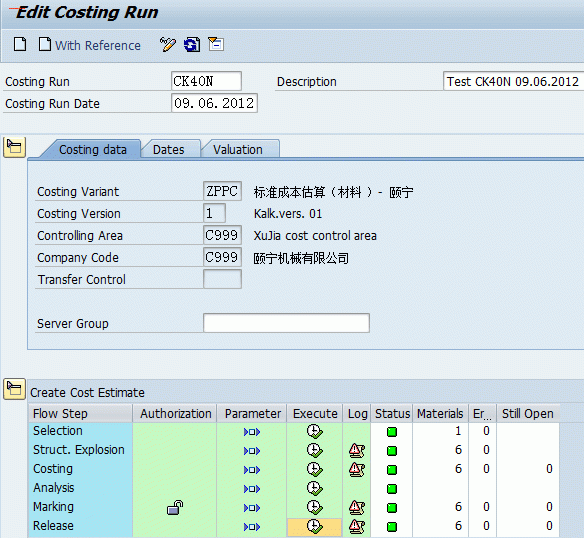Open parameters for Selection step

click(x=252, y=432)
